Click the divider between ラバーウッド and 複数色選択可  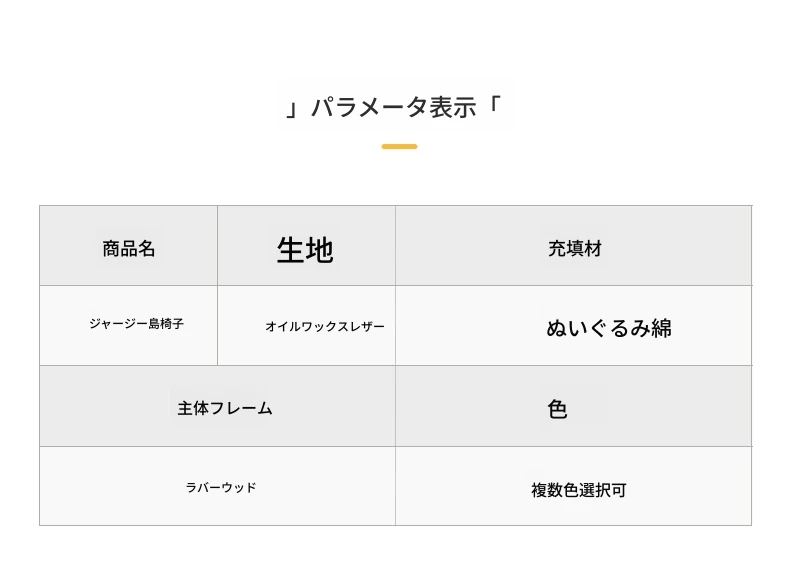pos(395,486)
